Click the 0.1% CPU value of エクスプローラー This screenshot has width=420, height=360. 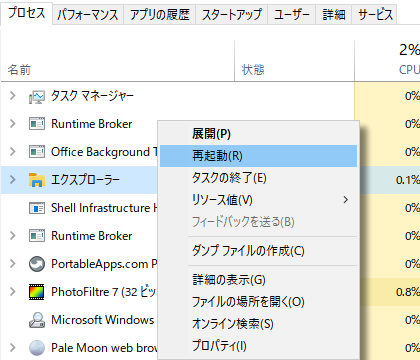click(x=407, y=180)
